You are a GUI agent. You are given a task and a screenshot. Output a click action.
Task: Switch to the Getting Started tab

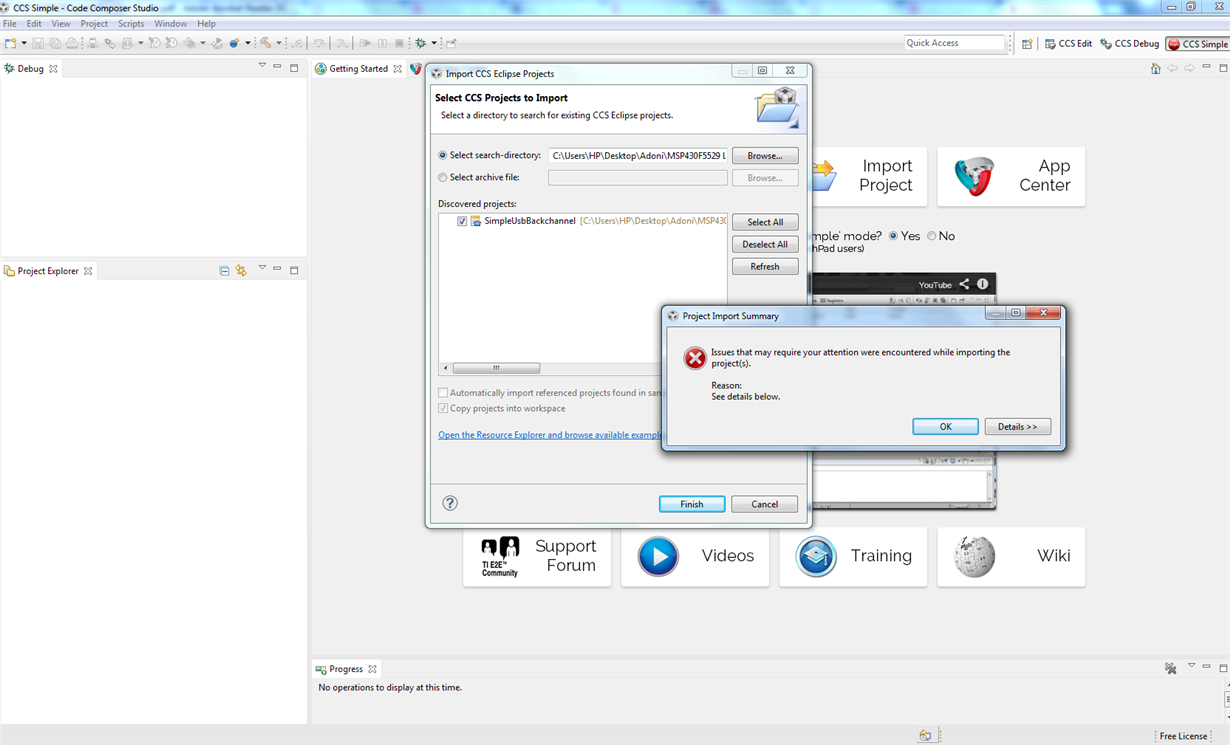pyautogui.click(x=358, y=69)
